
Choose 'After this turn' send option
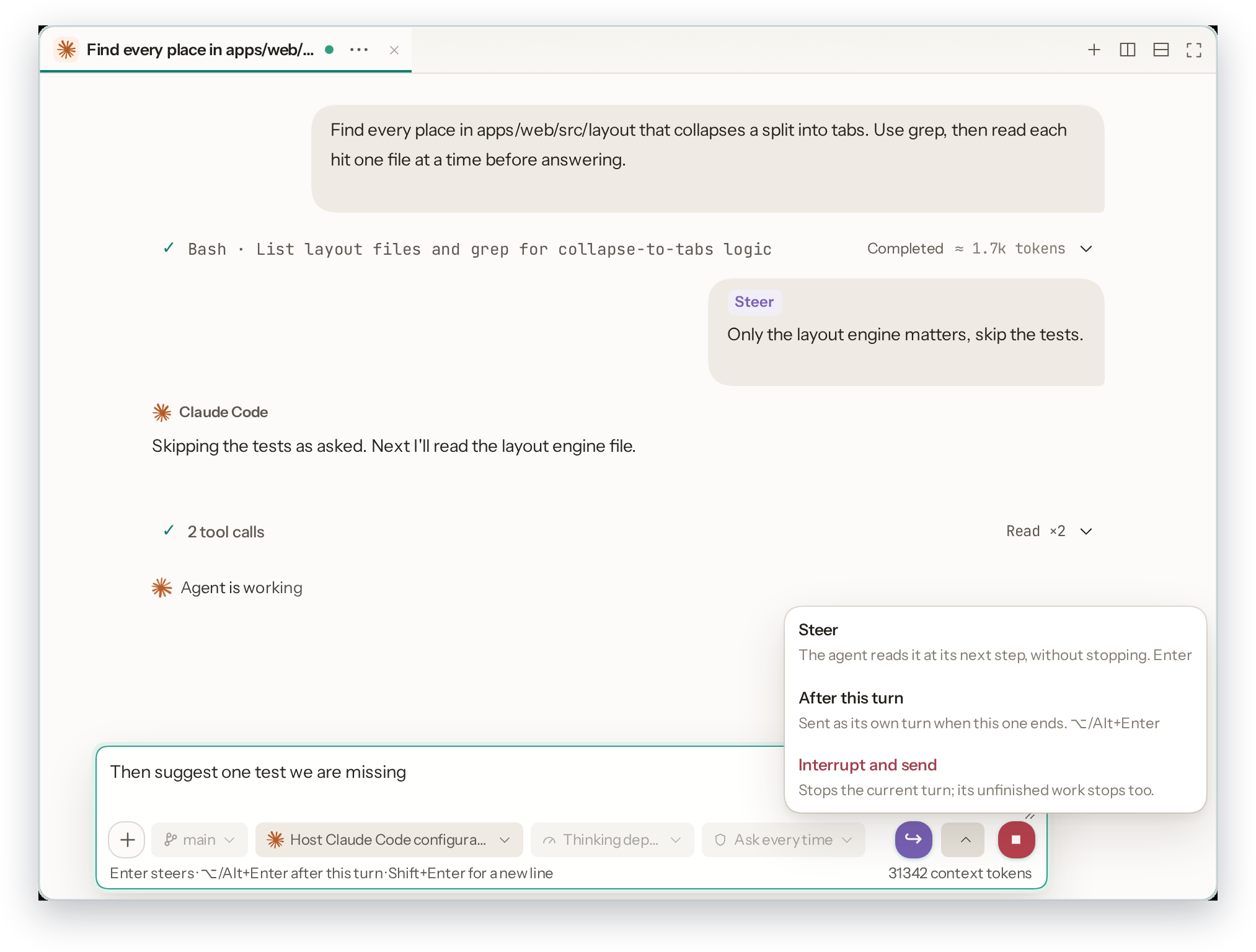coord(995,711)
